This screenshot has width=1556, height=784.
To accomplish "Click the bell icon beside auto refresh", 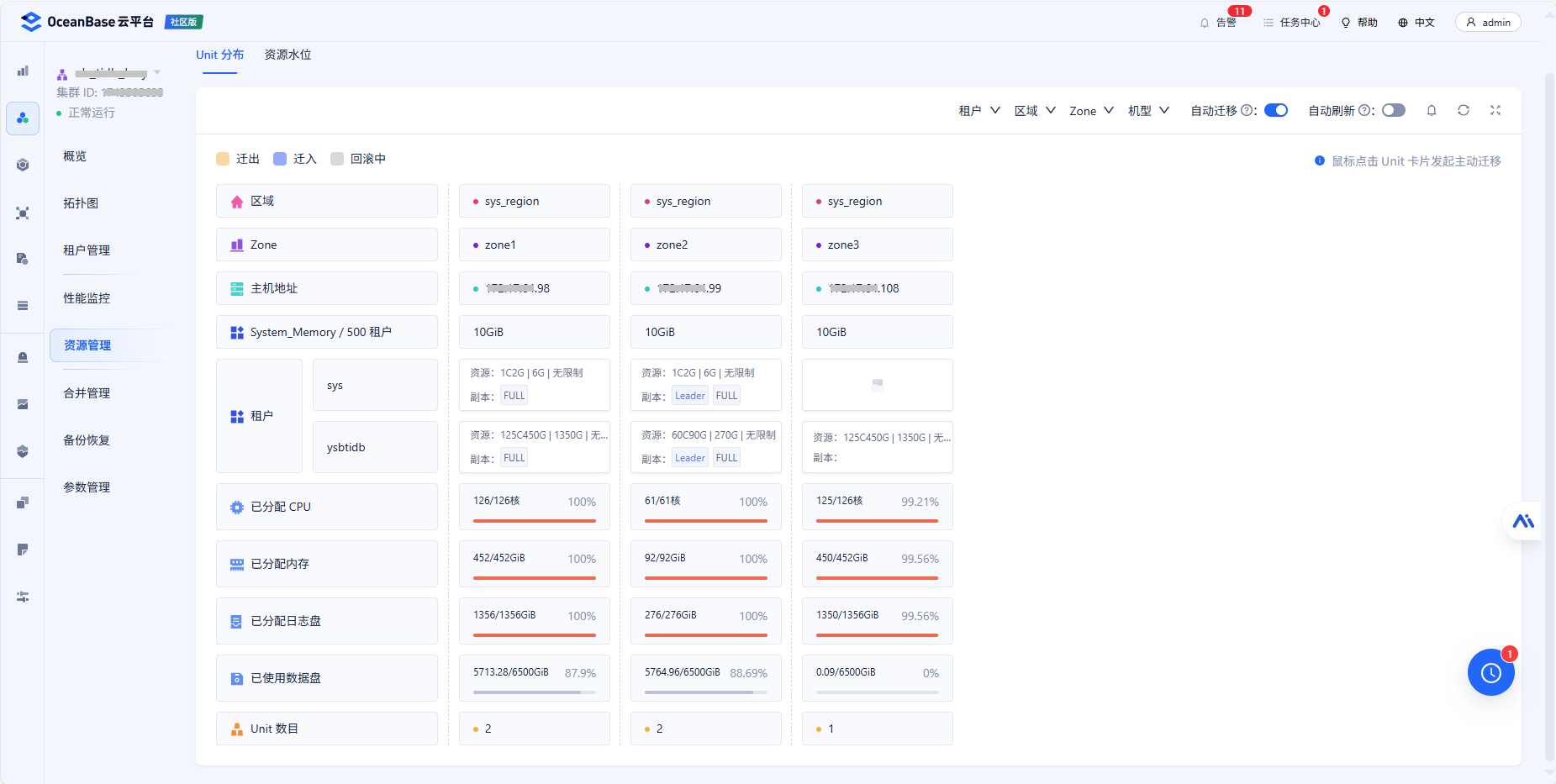I will coord(1432,110).
